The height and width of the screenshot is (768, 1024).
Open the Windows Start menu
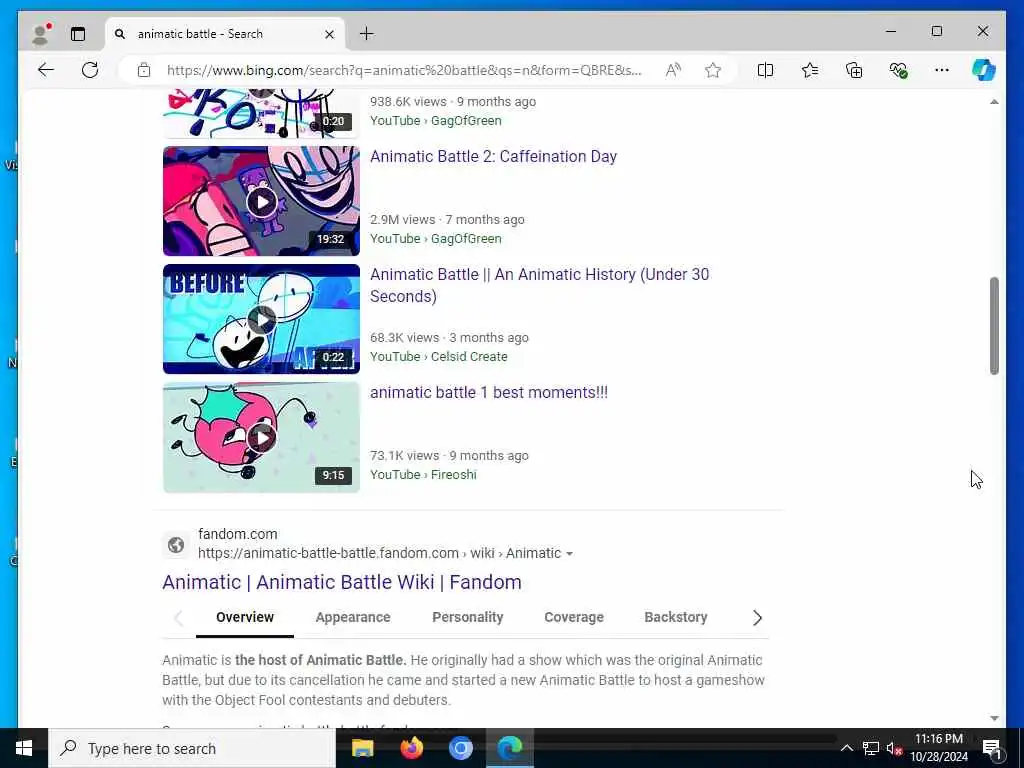click(24, 748)
